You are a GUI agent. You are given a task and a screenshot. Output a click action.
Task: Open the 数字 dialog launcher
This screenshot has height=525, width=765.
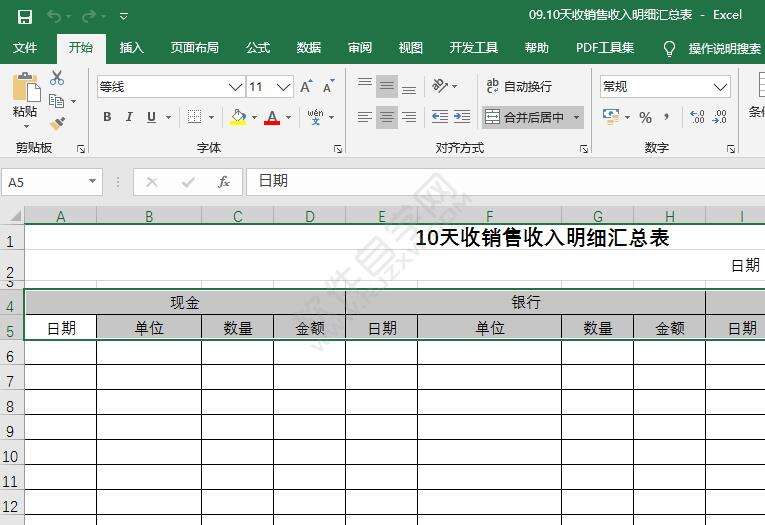(x=731, y=149)
